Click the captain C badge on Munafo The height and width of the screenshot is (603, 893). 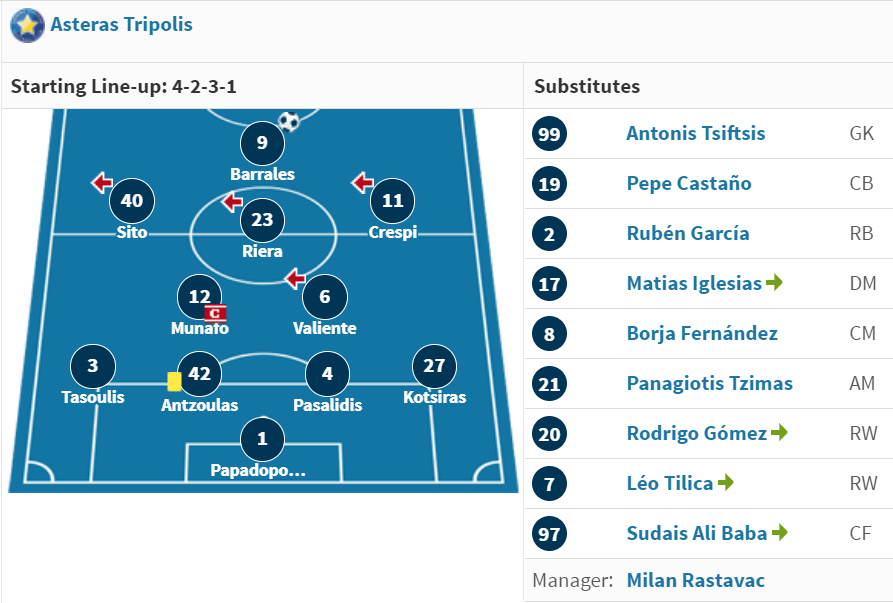[215, 314]
